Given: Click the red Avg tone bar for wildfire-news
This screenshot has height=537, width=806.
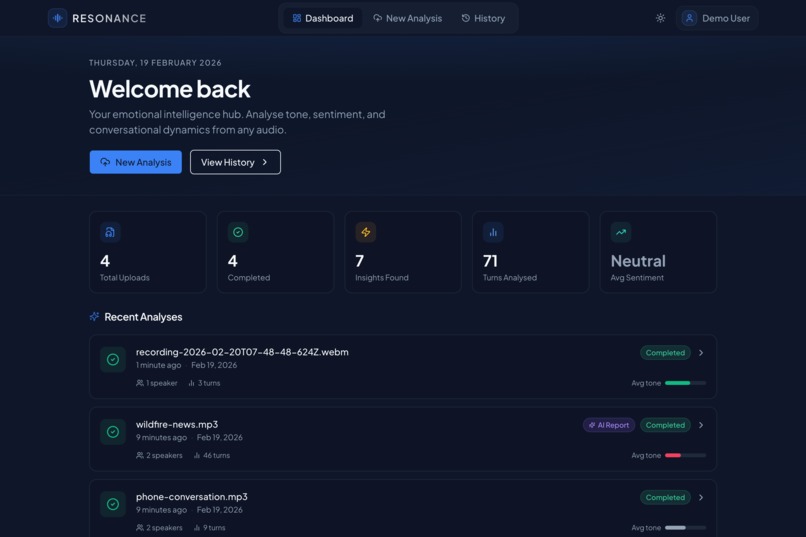Looking at the screenshot, I should pos(685,455).
